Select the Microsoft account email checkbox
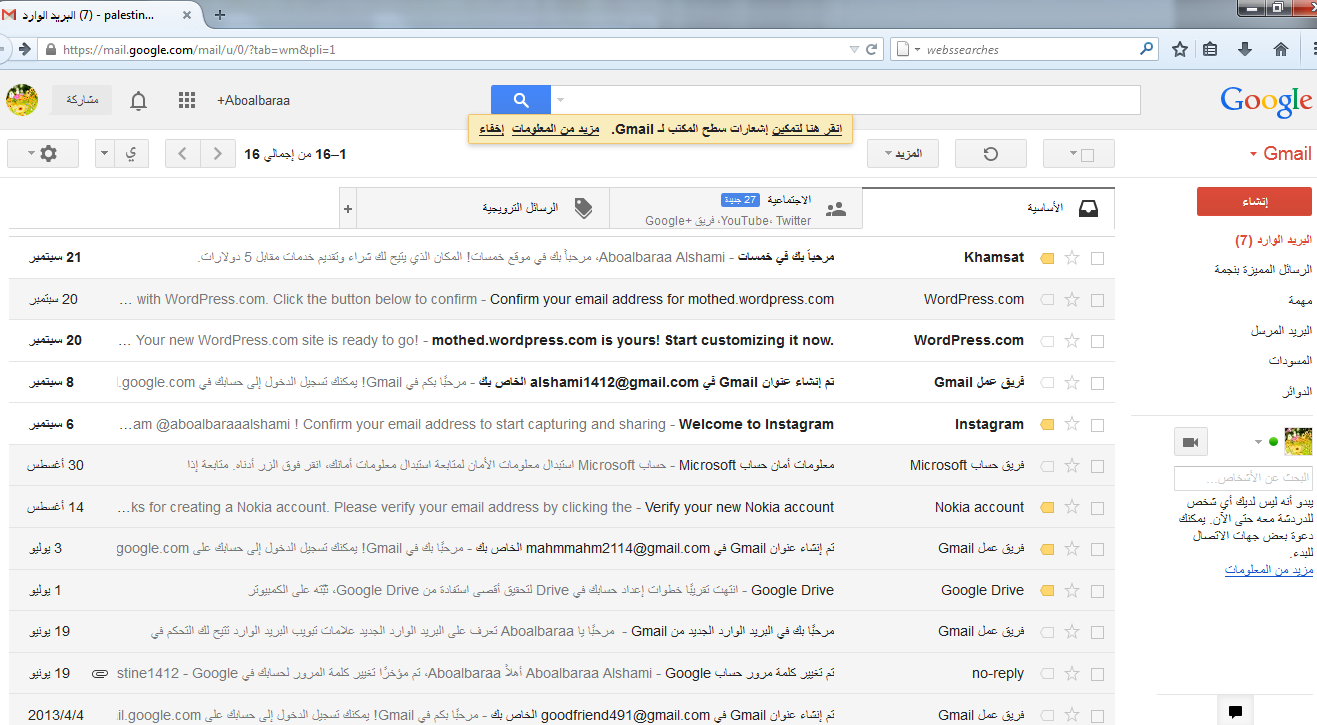The height and width of the screenshot is (725, 1317). tap(1097, 466)
